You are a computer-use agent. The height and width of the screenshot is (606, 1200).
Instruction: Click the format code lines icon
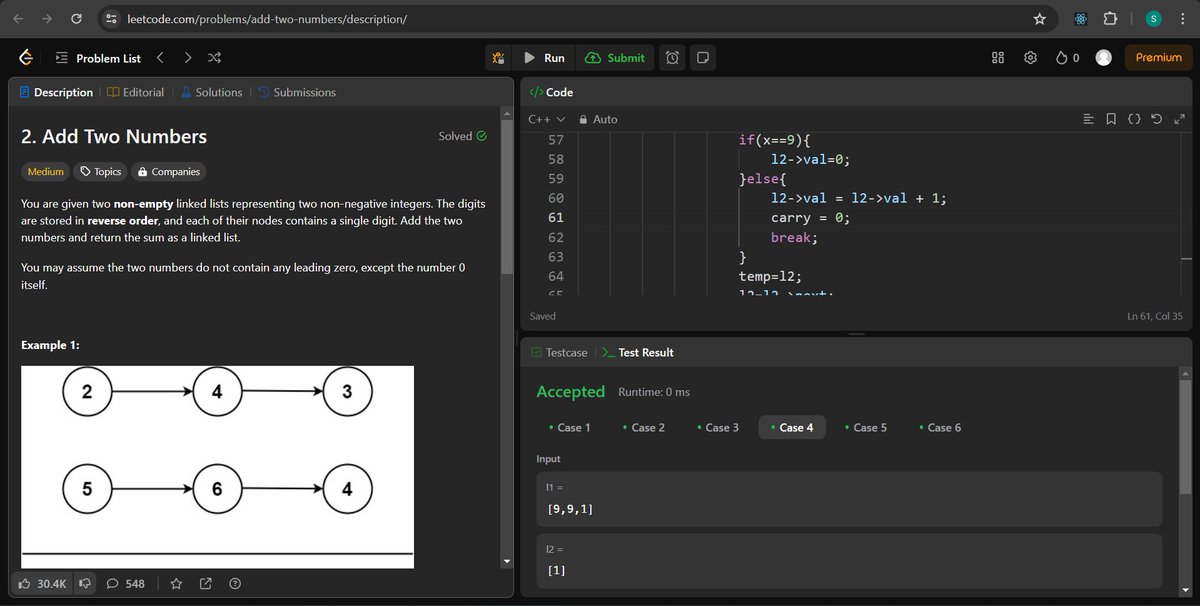tap(1089, 119)
